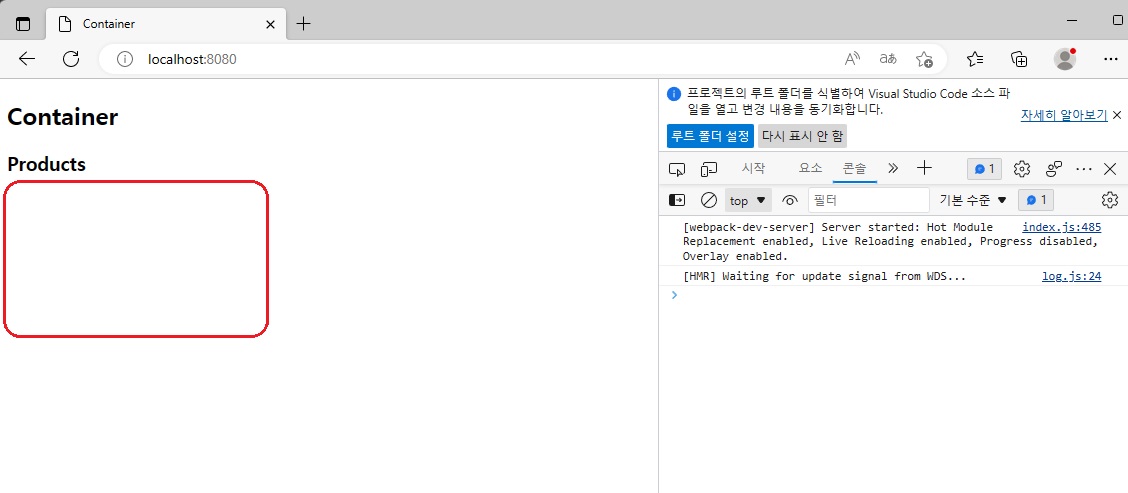Screen dimensions: 1128x493
Task: Click the [HMR] Waiting for update message
Action: coord(824,276)
